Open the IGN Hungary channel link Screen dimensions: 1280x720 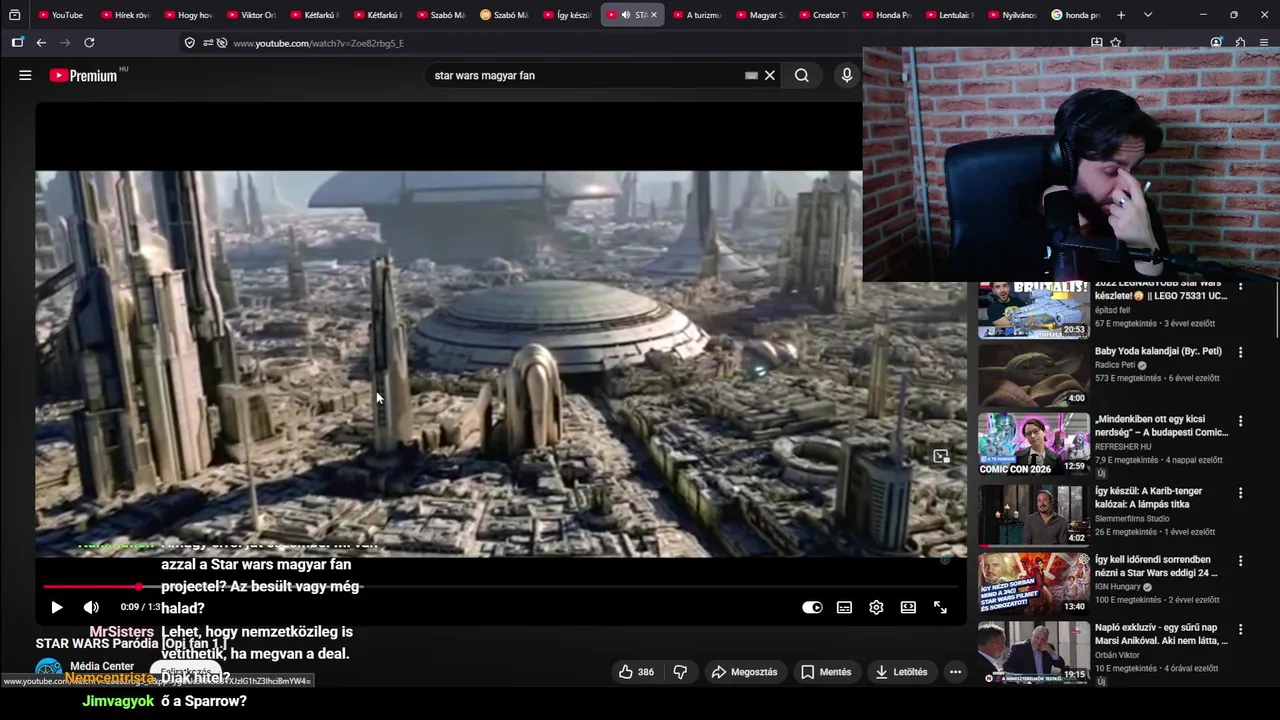click(1119, 587)
